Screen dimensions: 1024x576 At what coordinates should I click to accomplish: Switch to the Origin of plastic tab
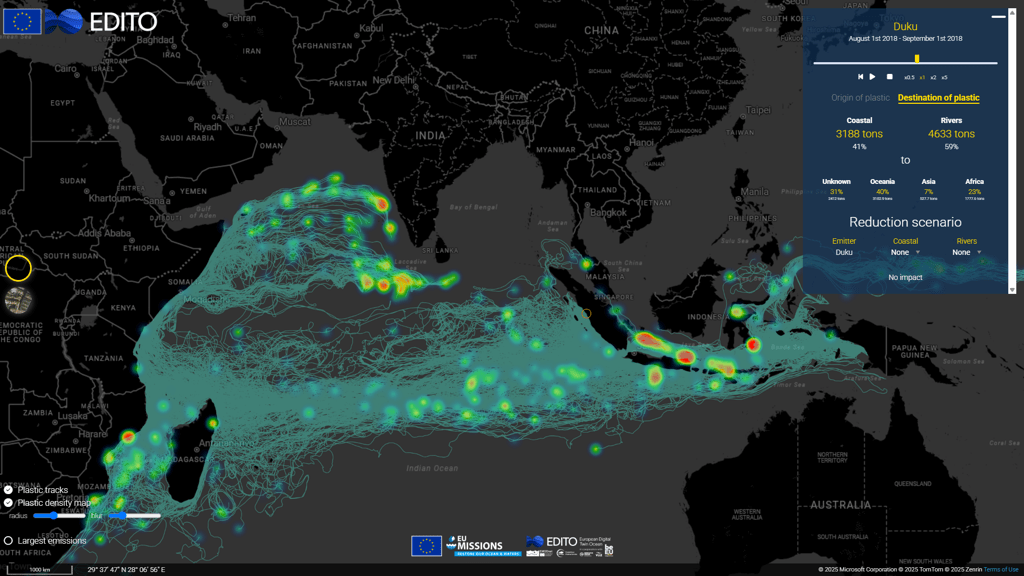(860, 98)
